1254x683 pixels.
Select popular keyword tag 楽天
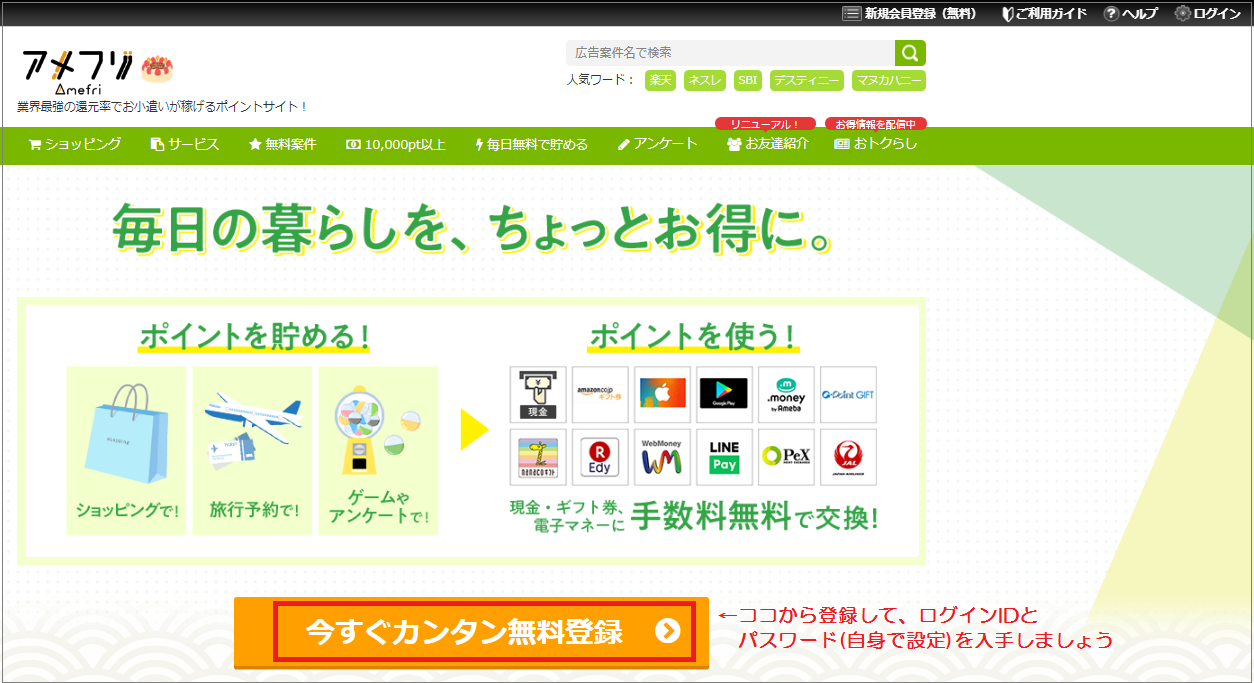660,81
